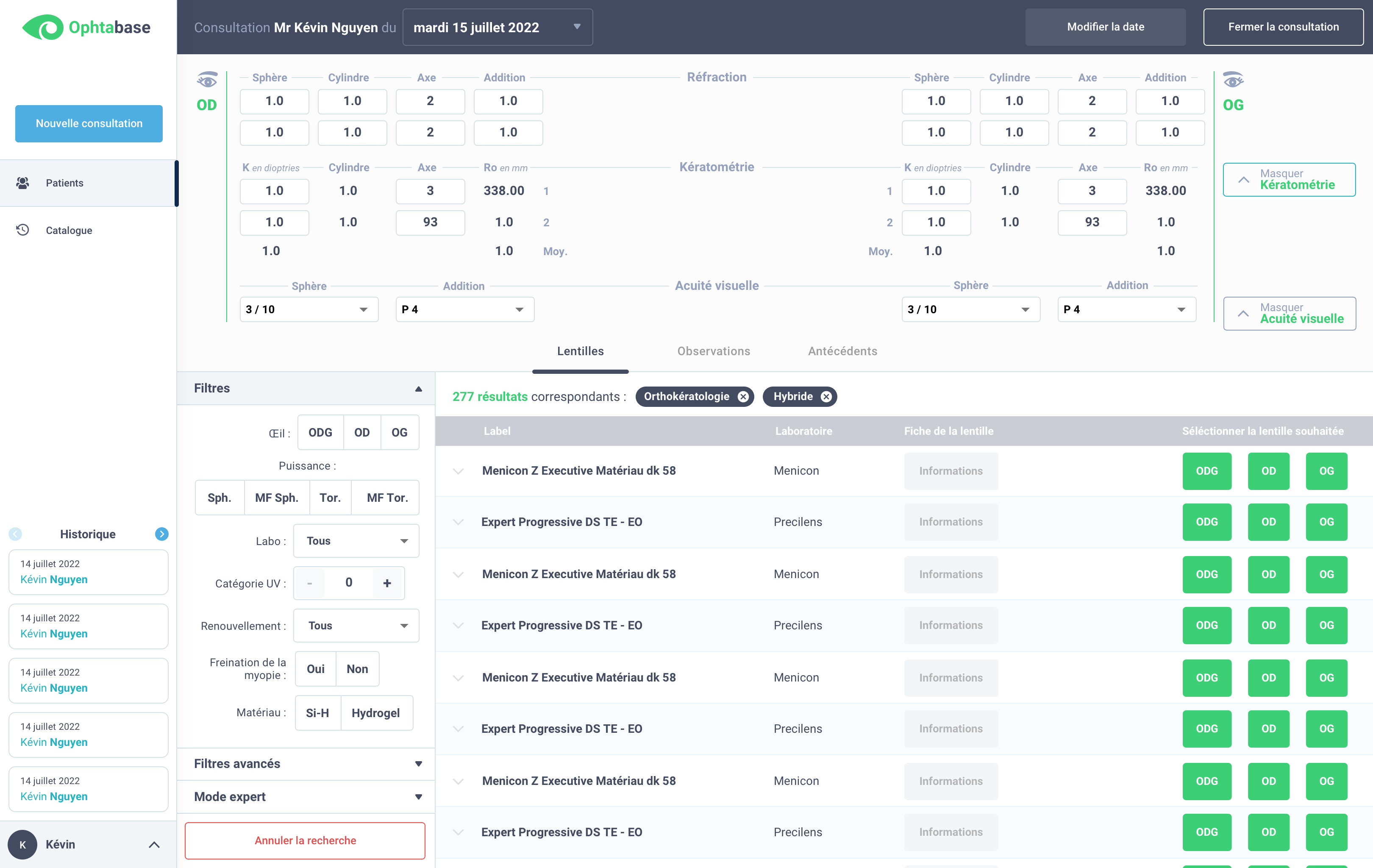Click the OD eye icon
The height and width of the screenshot is (868, 1373).
click(x=207, y=80)
